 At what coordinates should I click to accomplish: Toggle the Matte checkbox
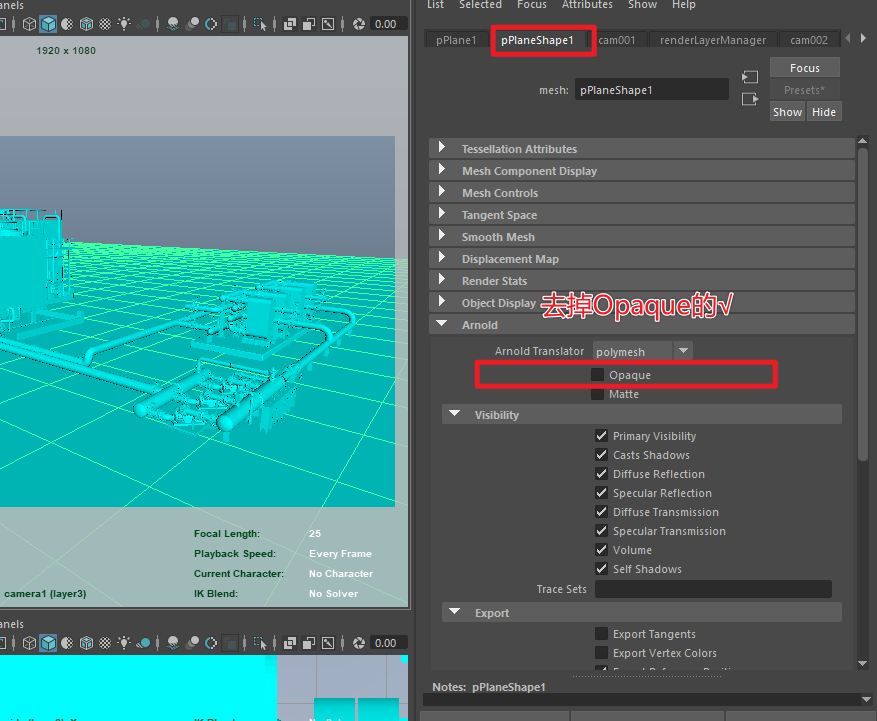[x=597, y=394]
